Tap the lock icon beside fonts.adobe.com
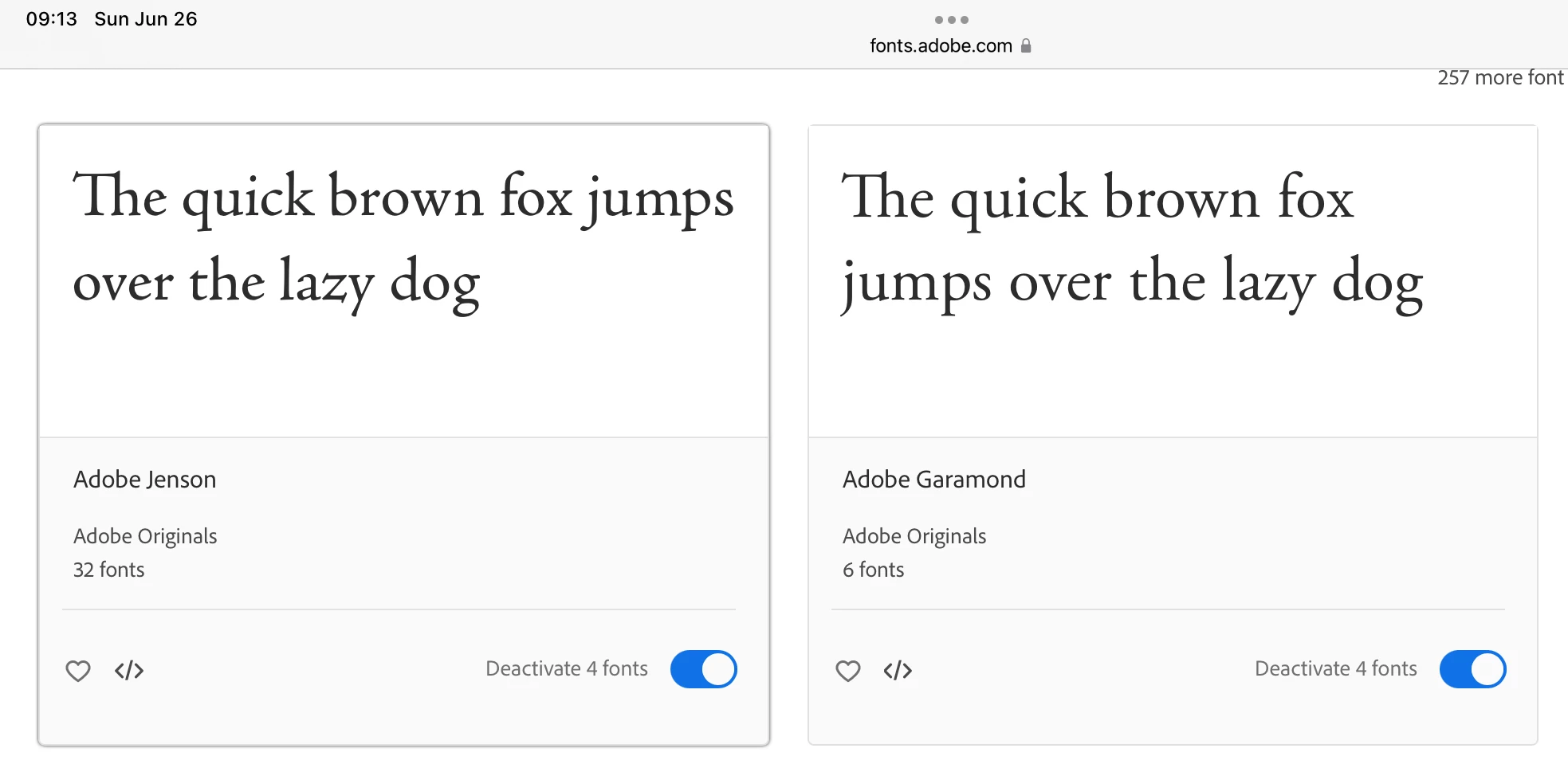The width and height of the screenshot is (1568, 764). point(1026,45)
